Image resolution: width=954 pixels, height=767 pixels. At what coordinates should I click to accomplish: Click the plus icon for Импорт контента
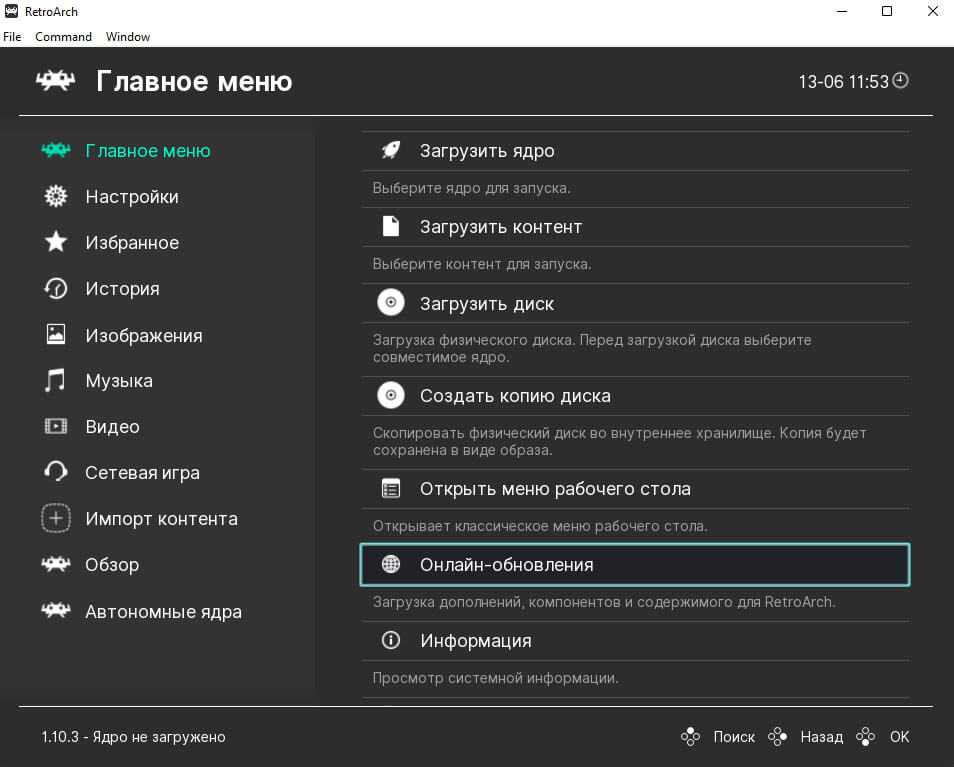[56, 519]
